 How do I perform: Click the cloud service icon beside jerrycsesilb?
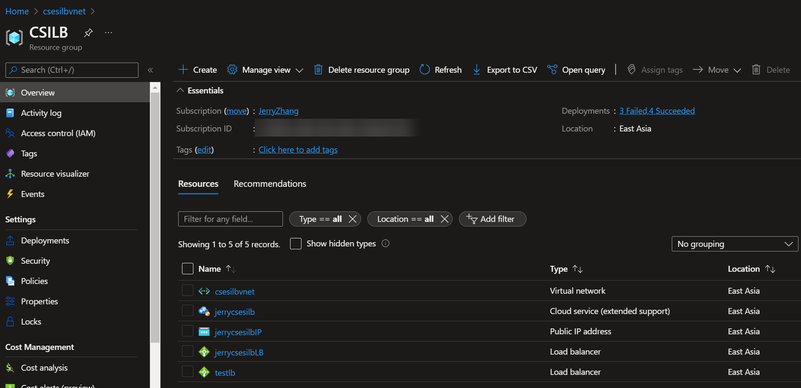pyautogui.click(x=204, y=311)
